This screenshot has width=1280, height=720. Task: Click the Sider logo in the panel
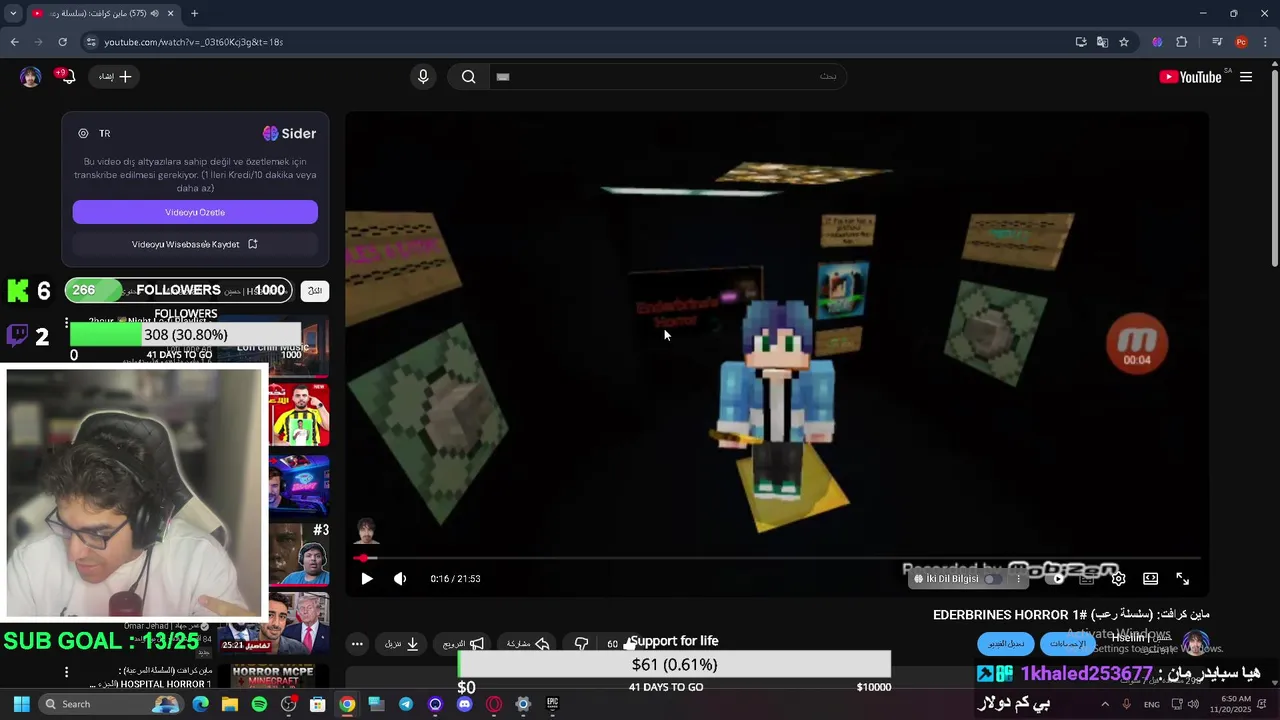click(x=289, y=133)
